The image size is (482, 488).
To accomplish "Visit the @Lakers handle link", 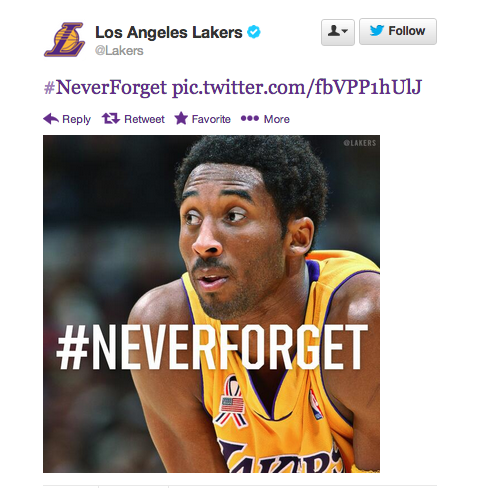I will [x=119, y=51].
